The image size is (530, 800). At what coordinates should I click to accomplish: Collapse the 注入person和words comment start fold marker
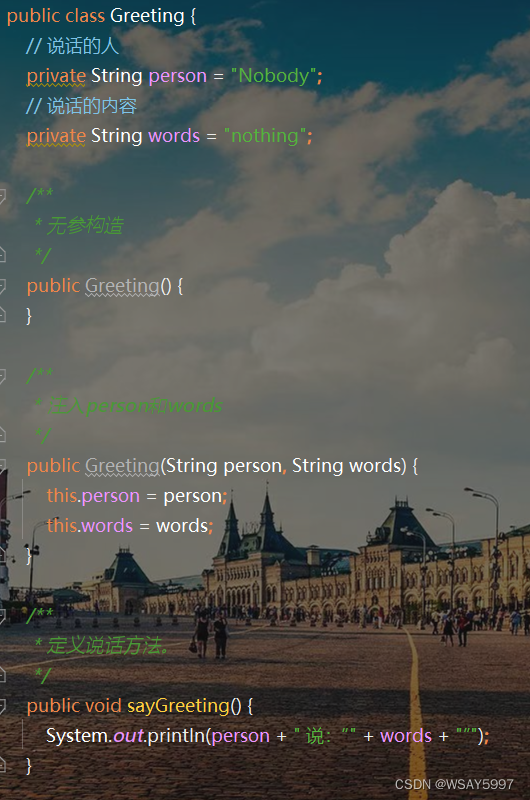click(x=2, y=376)
